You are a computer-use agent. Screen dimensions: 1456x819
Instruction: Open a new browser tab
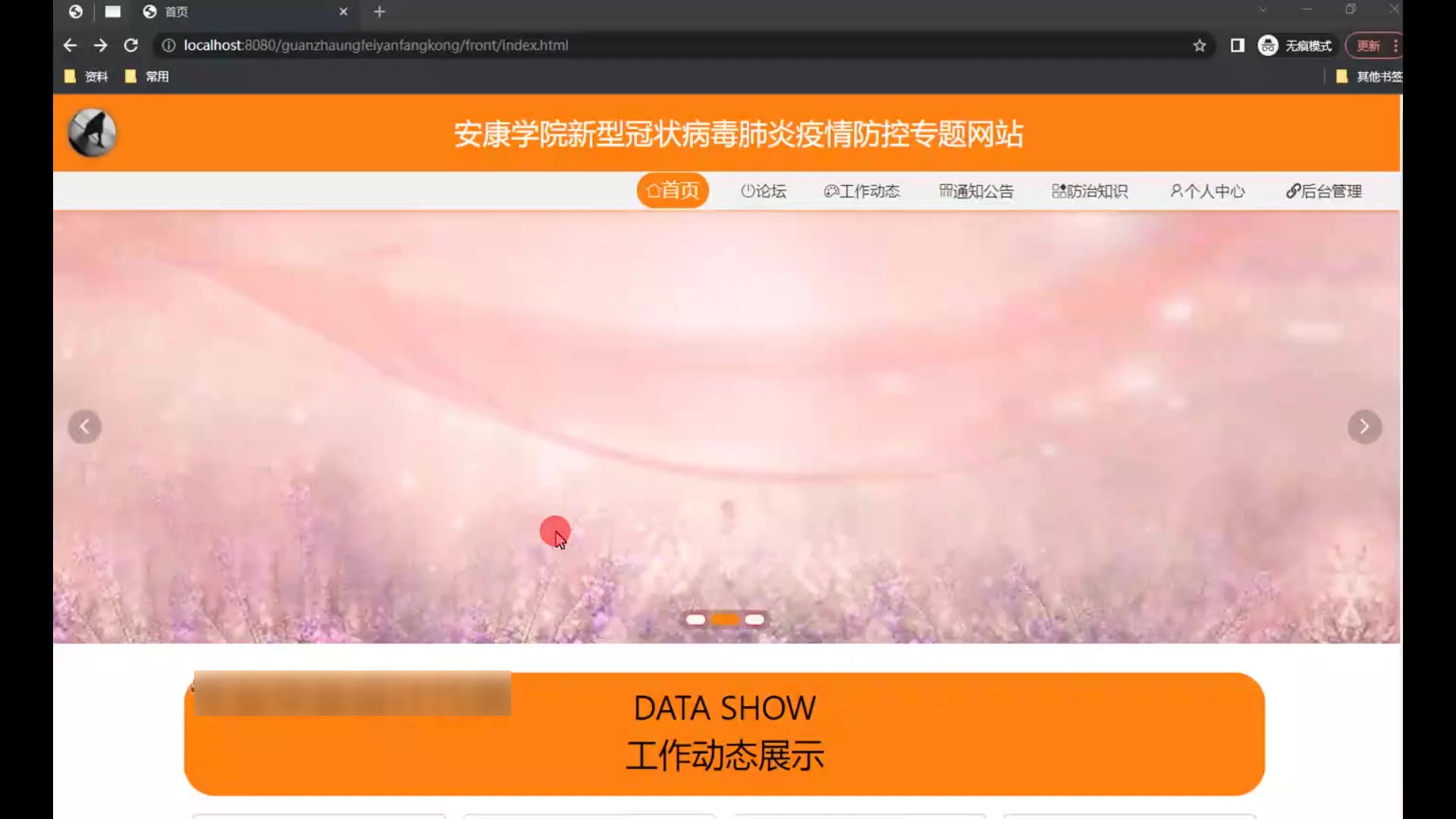click(379, 11)
